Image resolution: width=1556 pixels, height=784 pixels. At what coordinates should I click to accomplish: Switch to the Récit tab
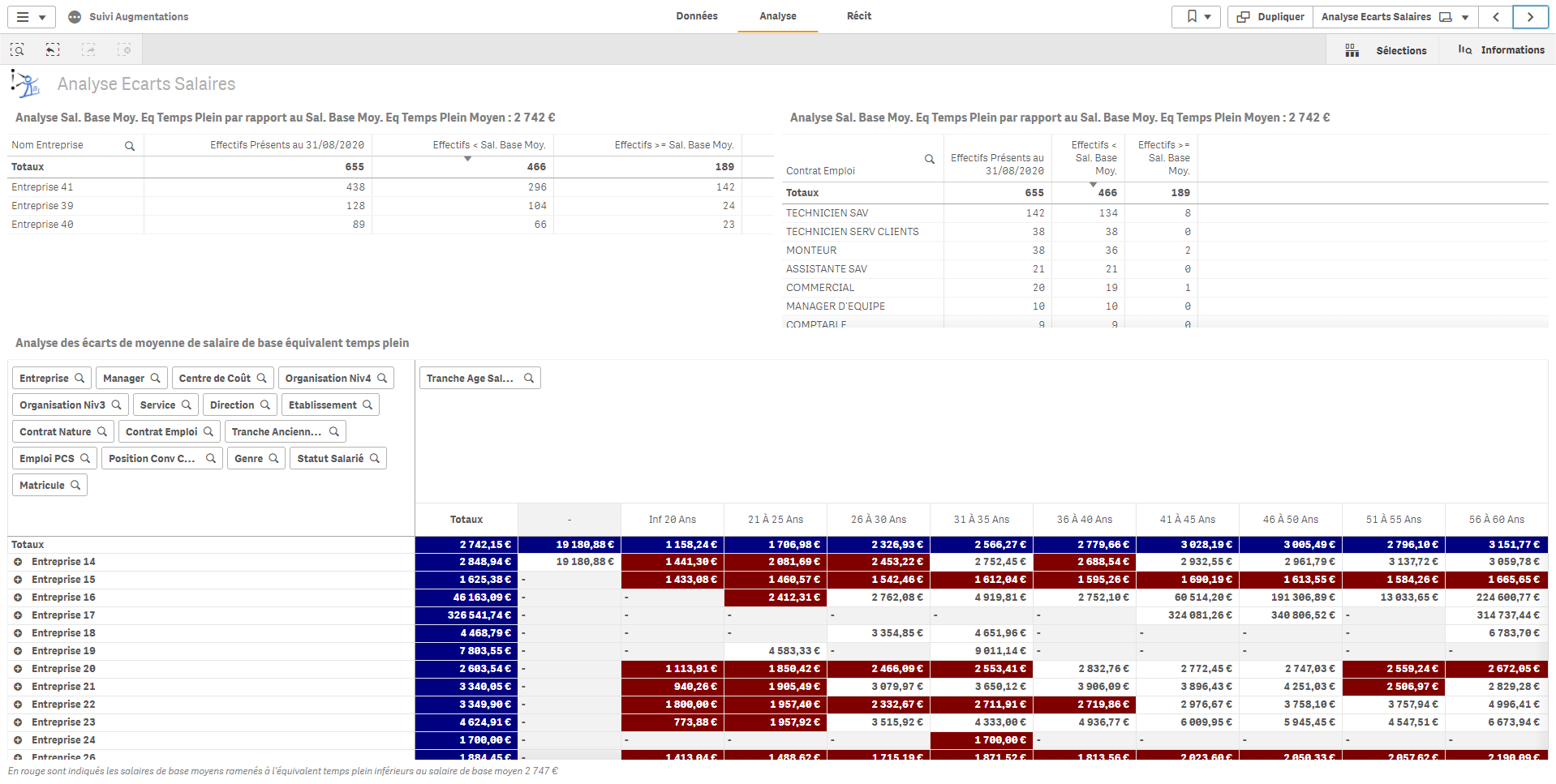[x=858, y=16]
